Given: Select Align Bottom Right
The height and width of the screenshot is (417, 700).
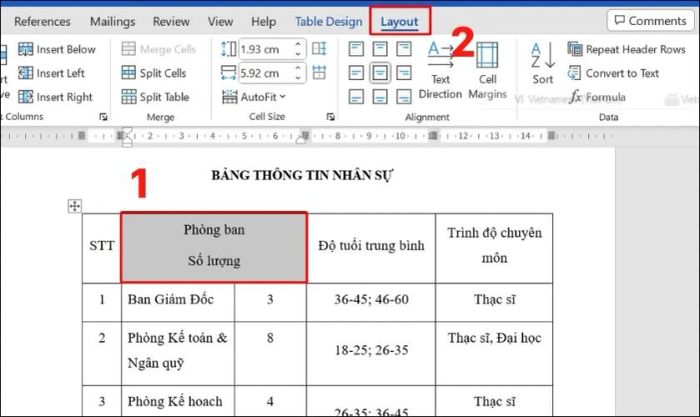Looking at the screenshot, I should (x=404, y=96).
